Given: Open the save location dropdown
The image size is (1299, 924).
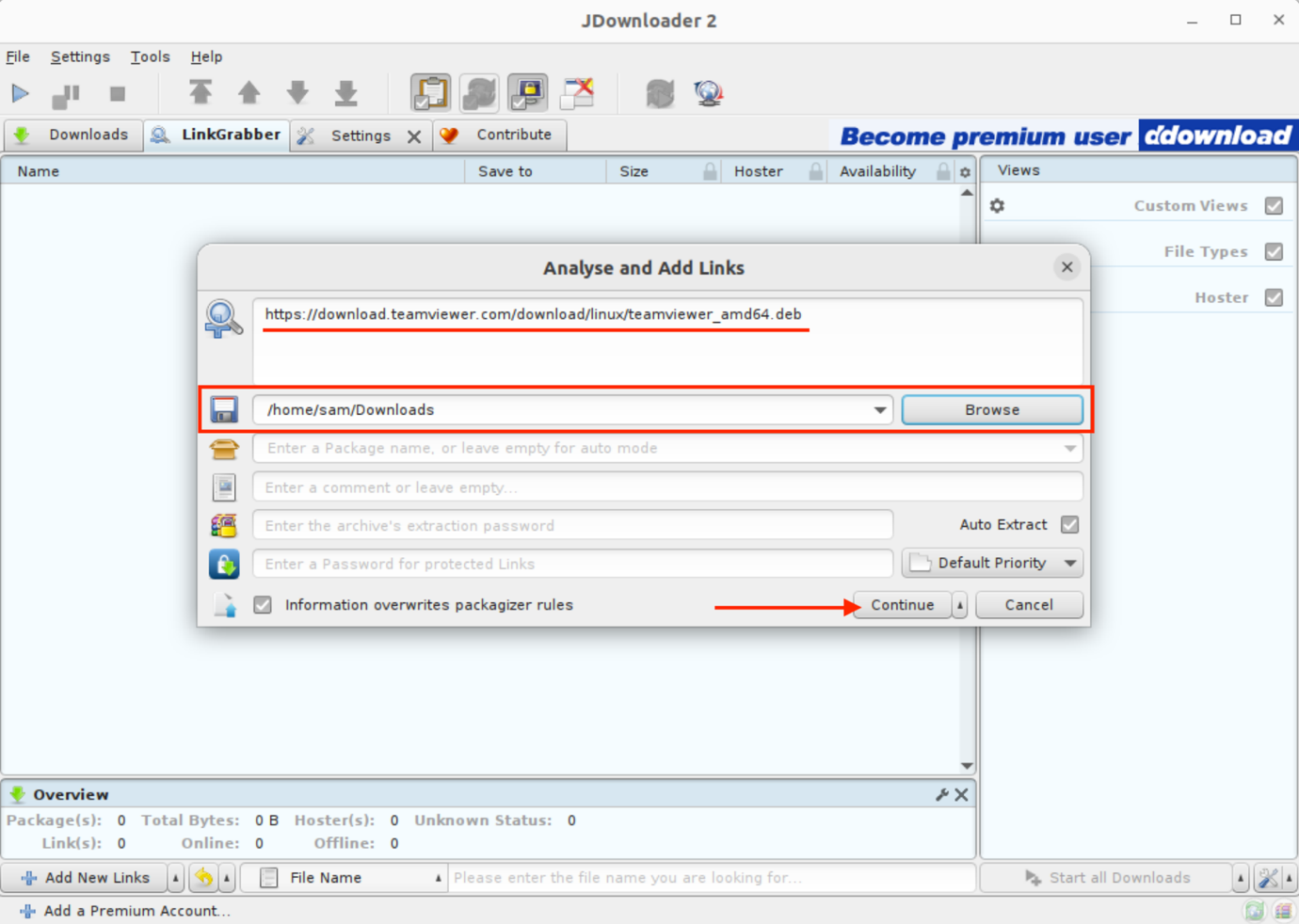Looking at the screenshot, I should (x=880, y=409).
